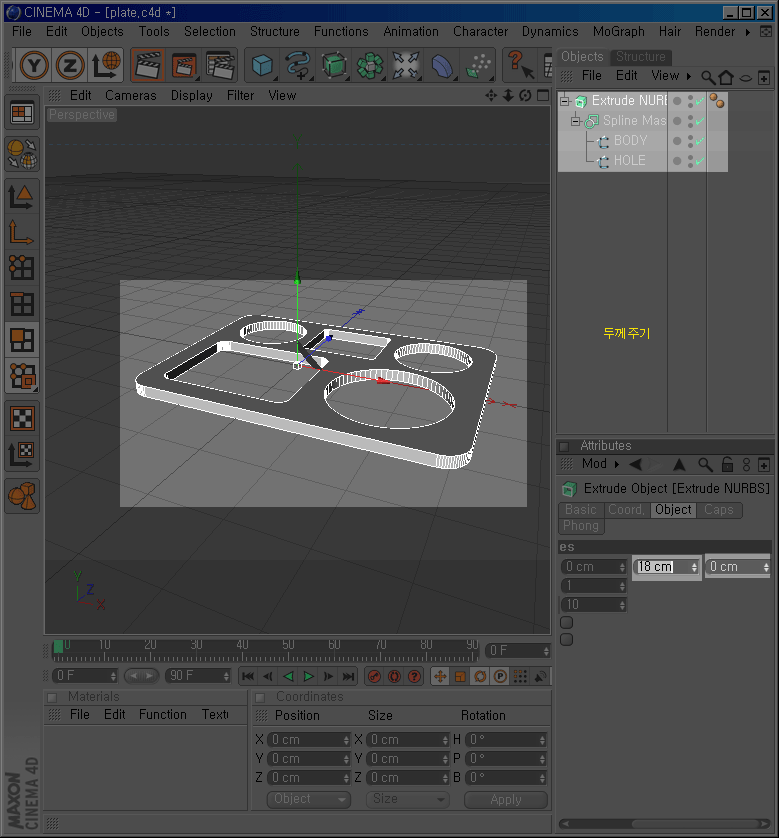Toggle the Z axis lock icon

coord(69,66)
